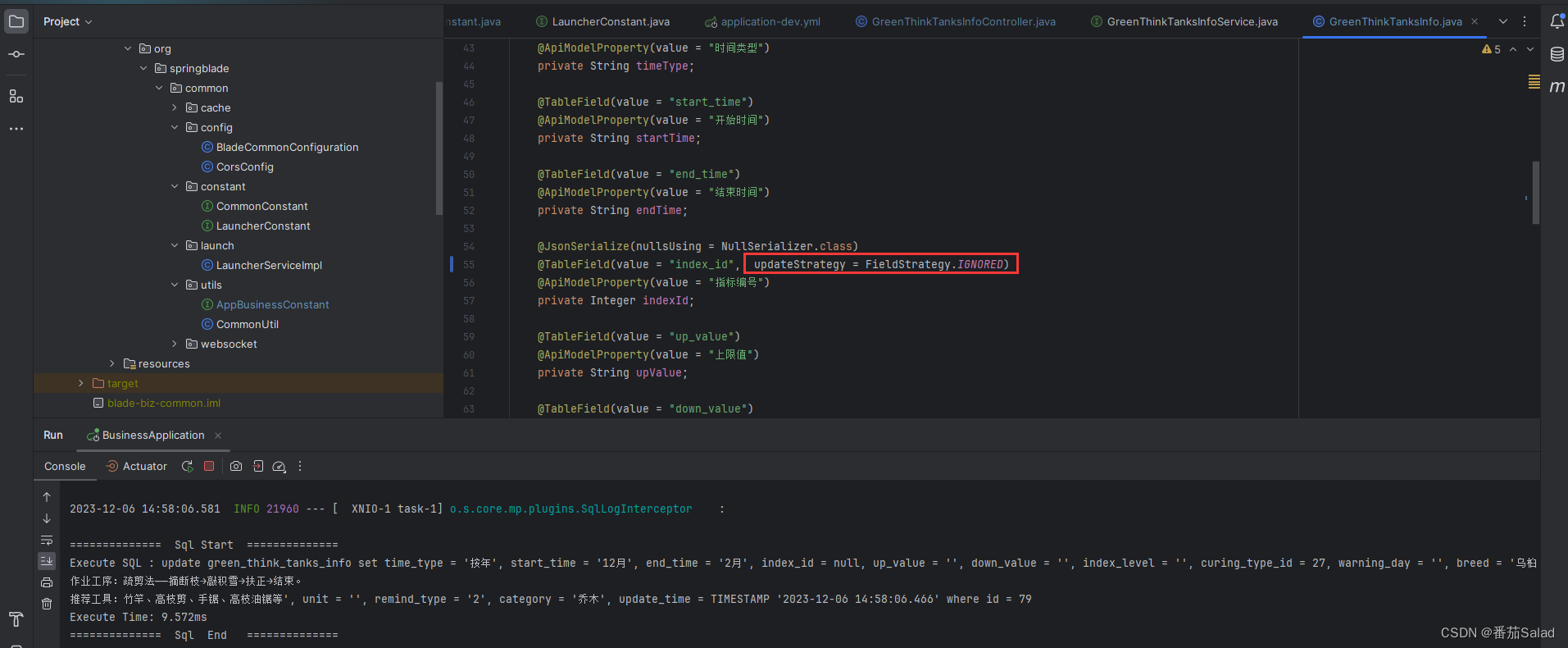Take thread dump camera icon
This screenshot has width=1568, height=648.
236,466
